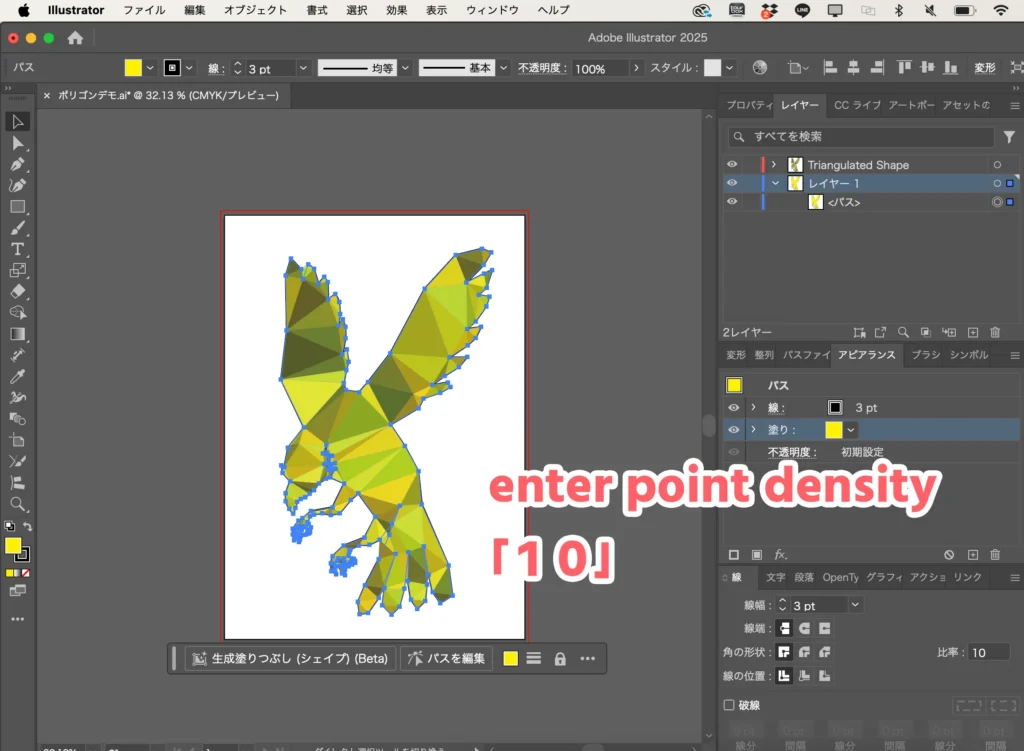
Task: Pick the Eyedropper tool
Action: tap(18, 377)
